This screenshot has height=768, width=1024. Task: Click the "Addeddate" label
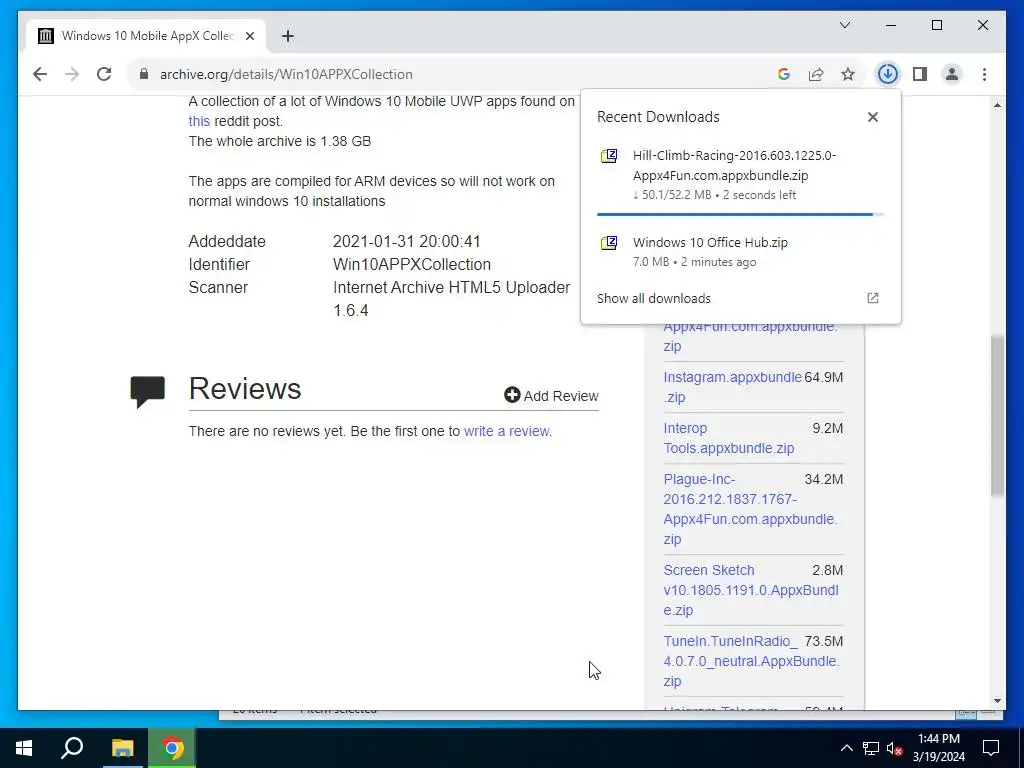click(x=227, y=242)
